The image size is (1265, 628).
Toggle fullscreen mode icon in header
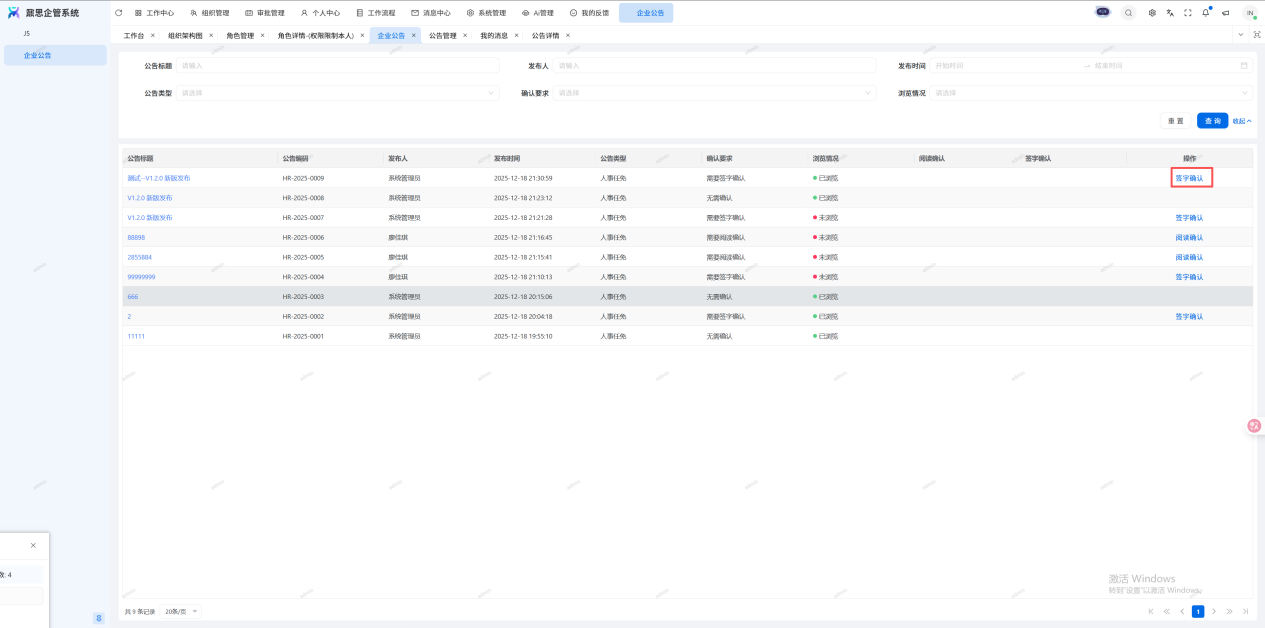point(1188,13)
